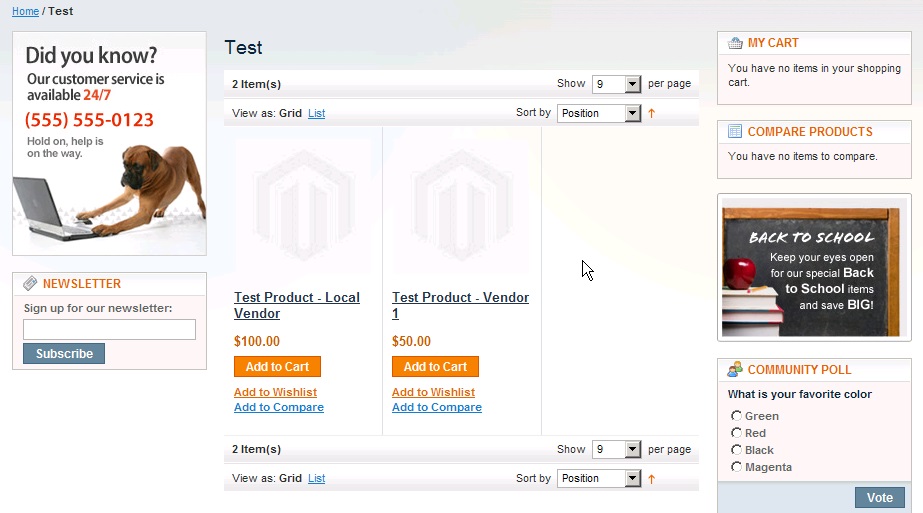Go to Home in the breadcrumb
This screenshot has width=923, height=513.
(25, 12)
